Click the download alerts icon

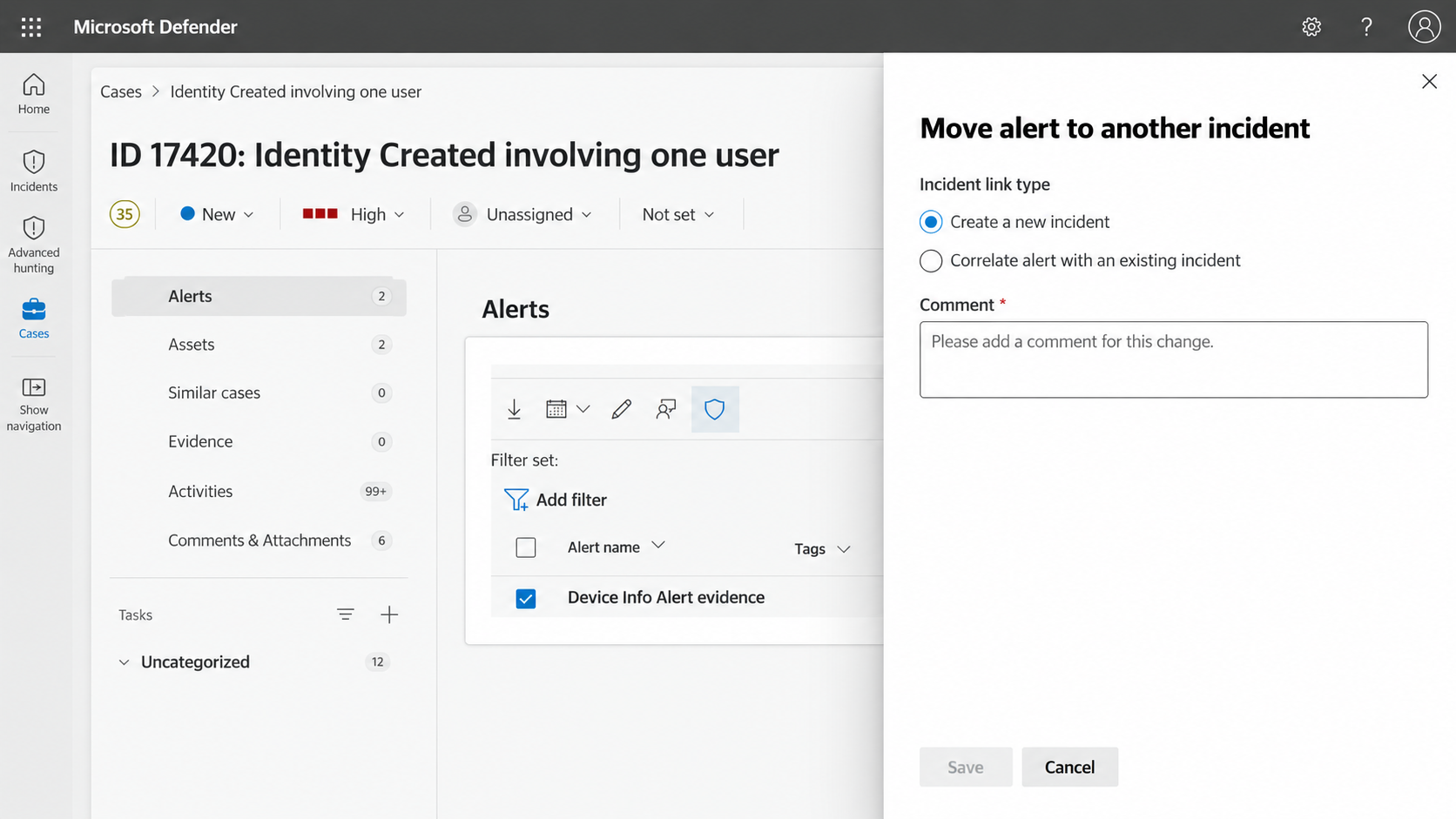[515, 409]
